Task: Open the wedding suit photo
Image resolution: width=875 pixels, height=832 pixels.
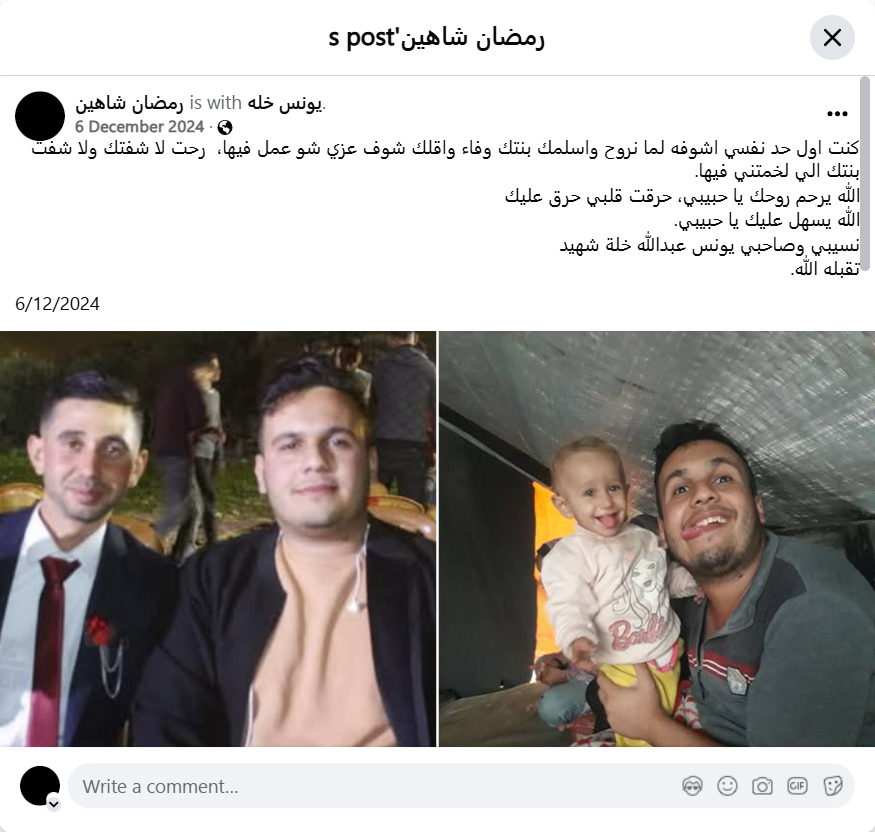Action: [x=218, y=538]
